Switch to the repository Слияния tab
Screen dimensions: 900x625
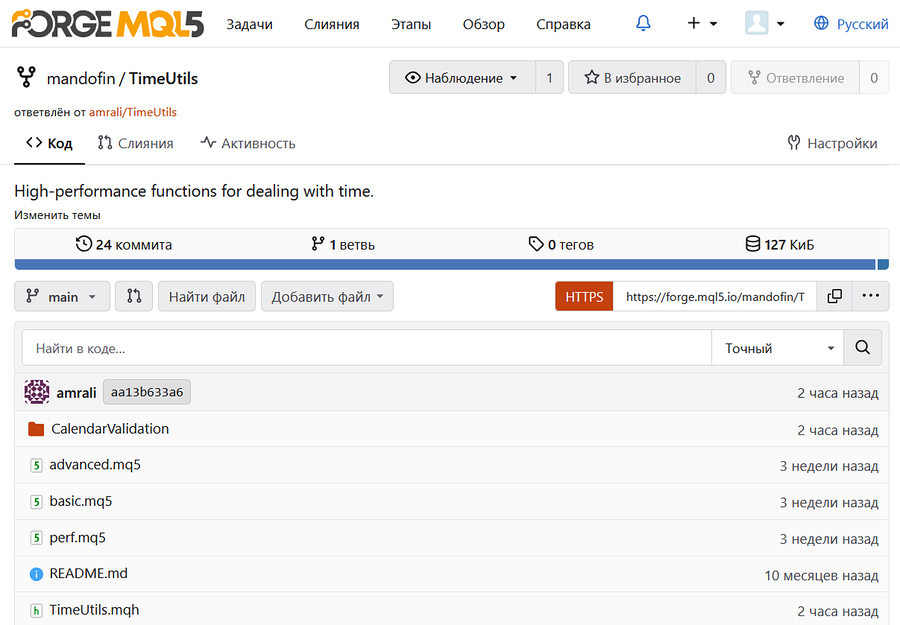pyautogui.click(x=135, y=143)
